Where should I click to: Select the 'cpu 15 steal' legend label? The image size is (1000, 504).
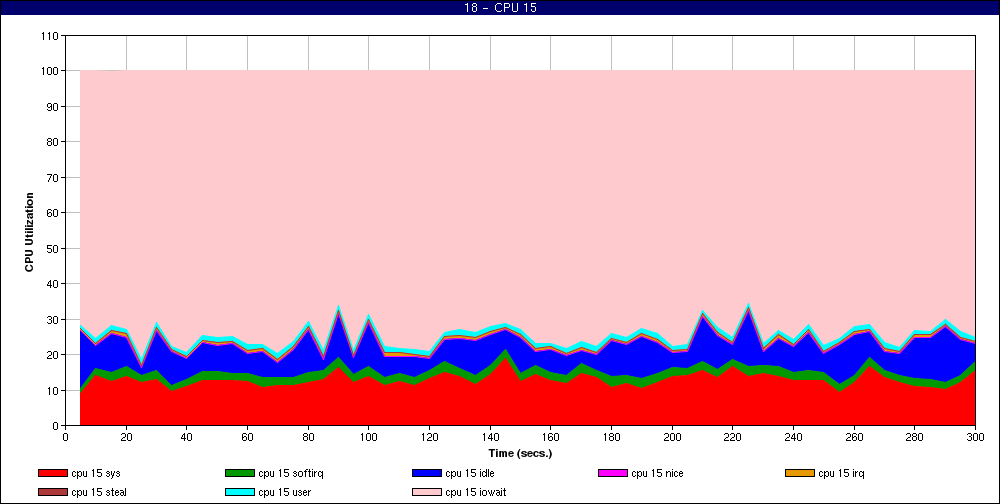[99, 493]
